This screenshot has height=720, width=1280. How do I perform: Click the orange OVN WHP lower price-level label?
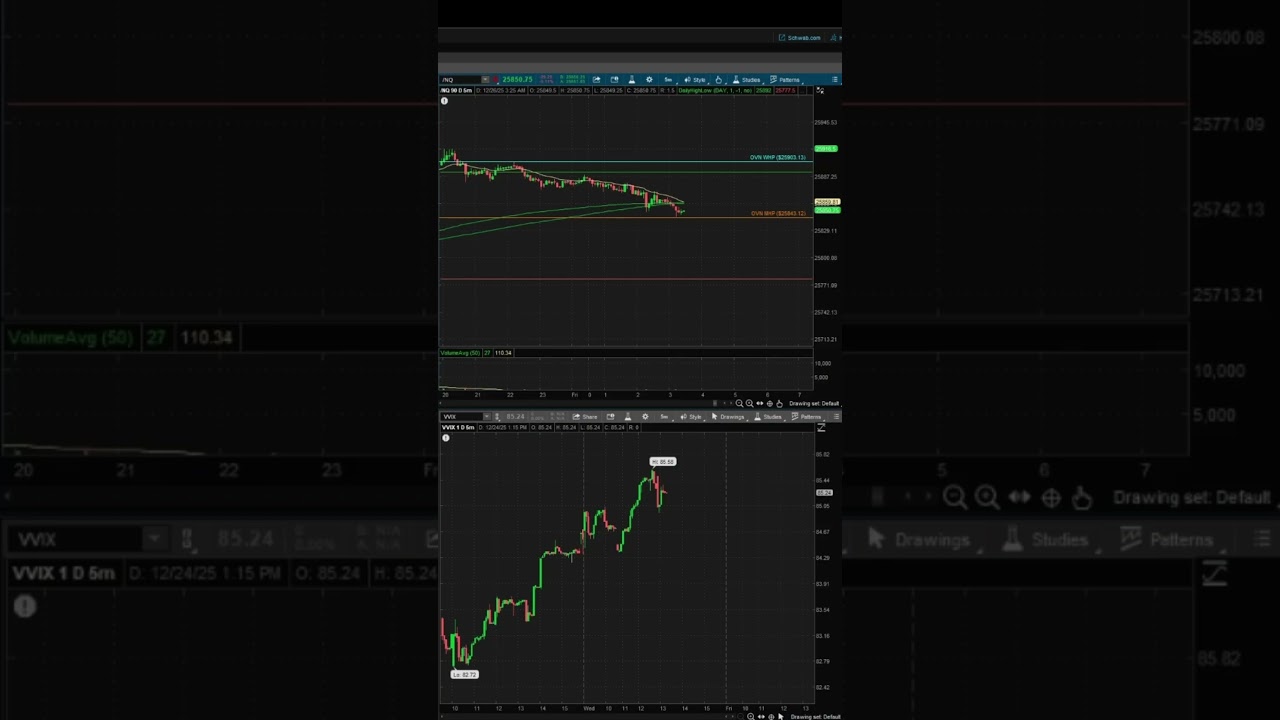(777, 213)
